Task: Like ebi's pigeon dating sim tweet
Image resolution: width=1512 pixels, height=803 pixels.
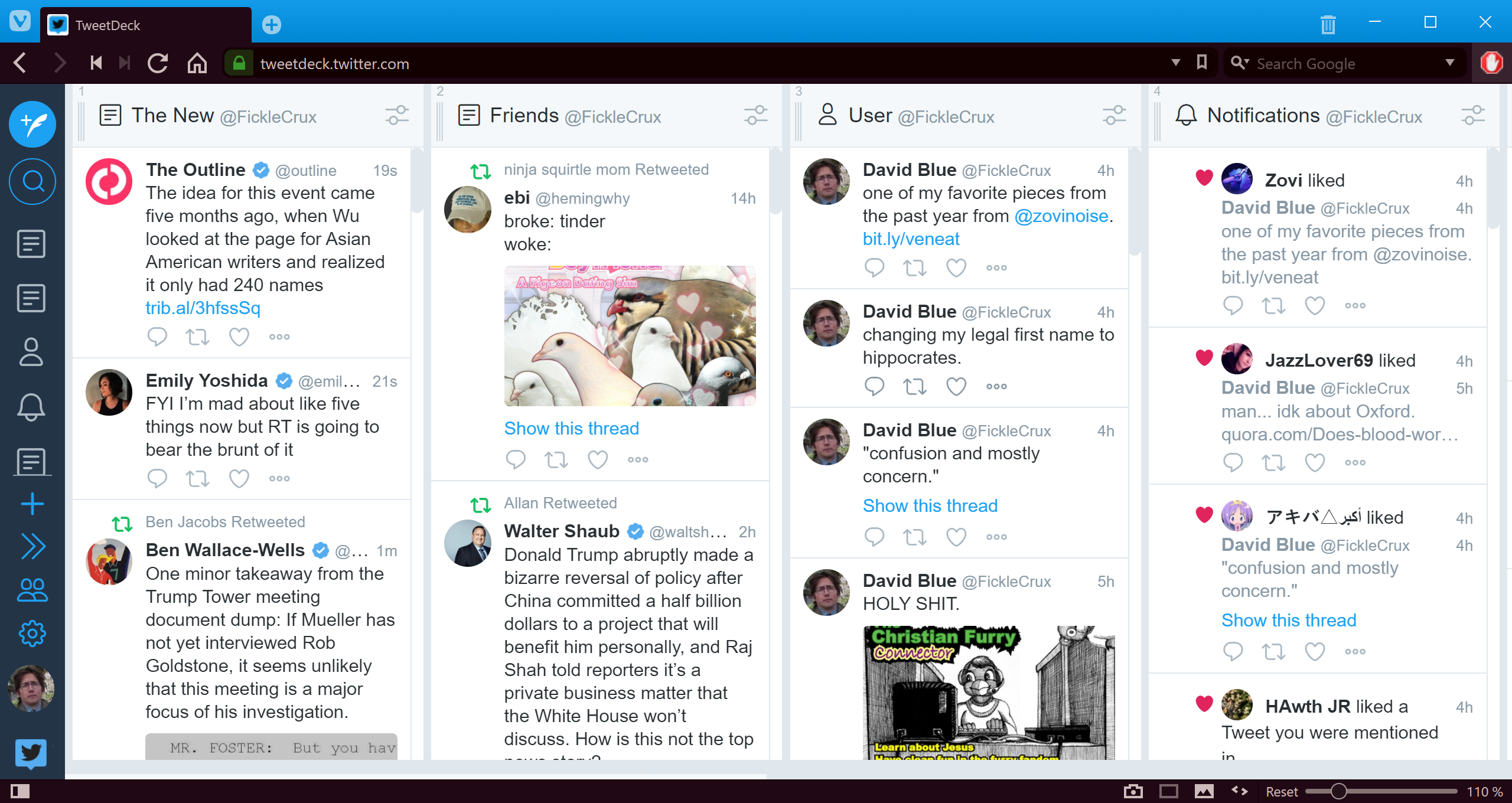Action: 597,459
